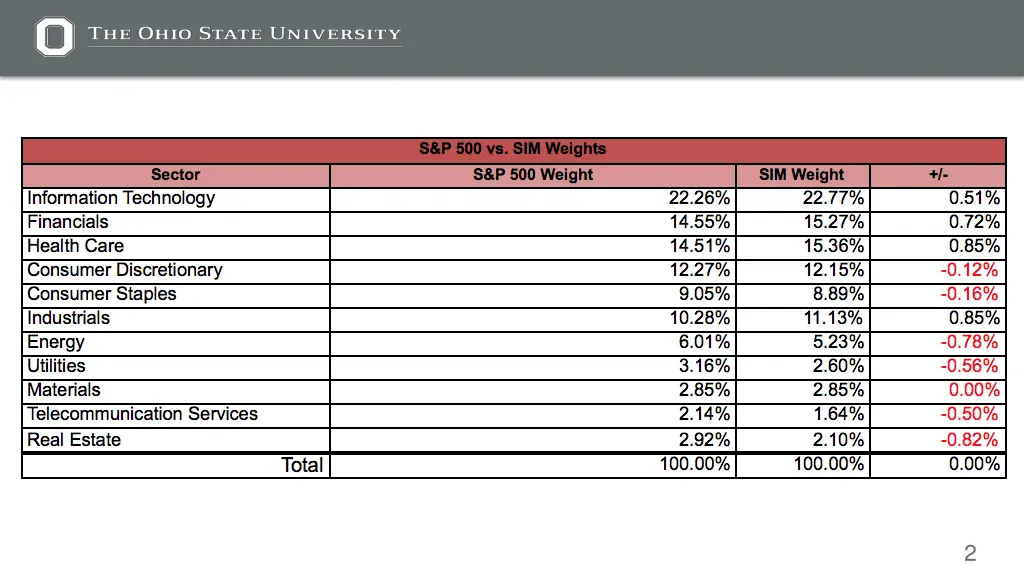The height and width of the screenshot is (576, 1024).
Task: Click The Ohio State University title text
Action: point(244,33)
